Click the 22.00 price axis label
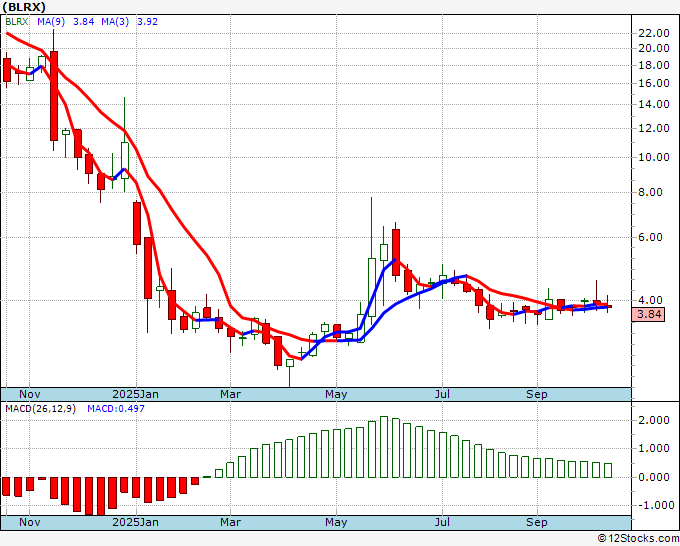The image size is (680, 546). point(654,32)
